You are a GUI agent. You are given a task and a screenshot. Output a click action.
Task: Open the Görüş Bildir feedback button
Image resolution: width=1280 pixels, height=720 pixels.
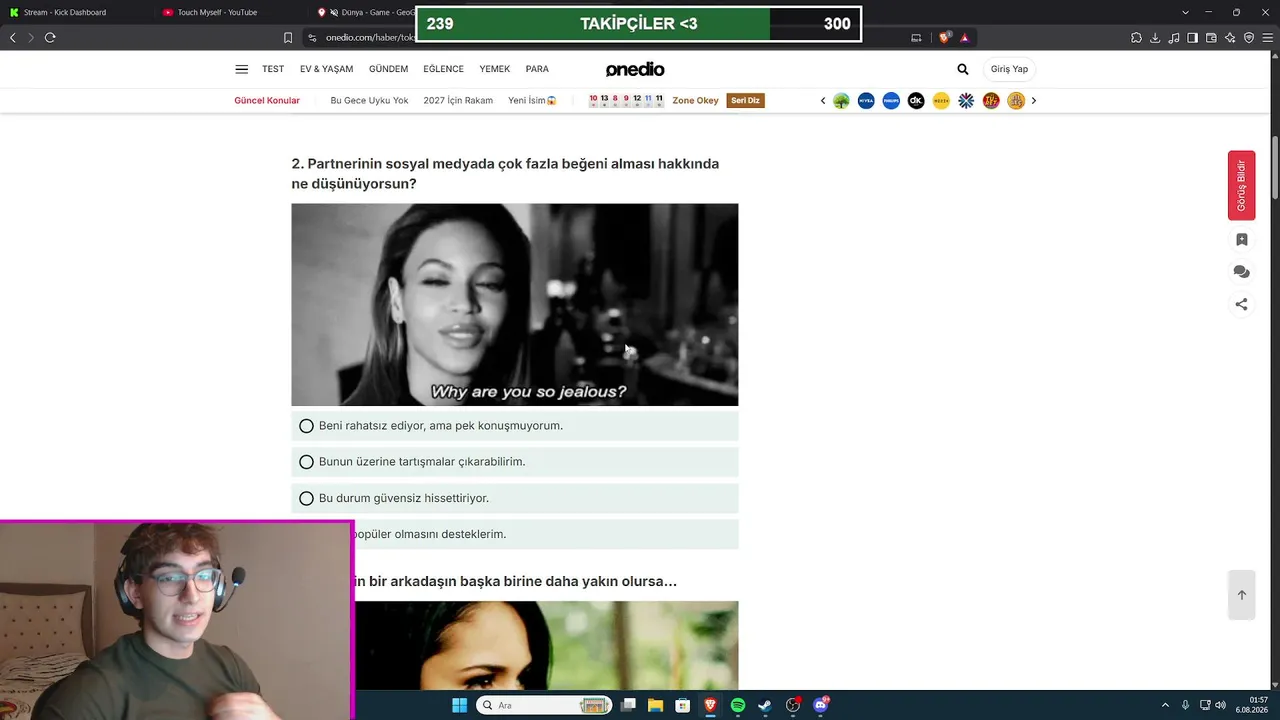[1241, 185]
